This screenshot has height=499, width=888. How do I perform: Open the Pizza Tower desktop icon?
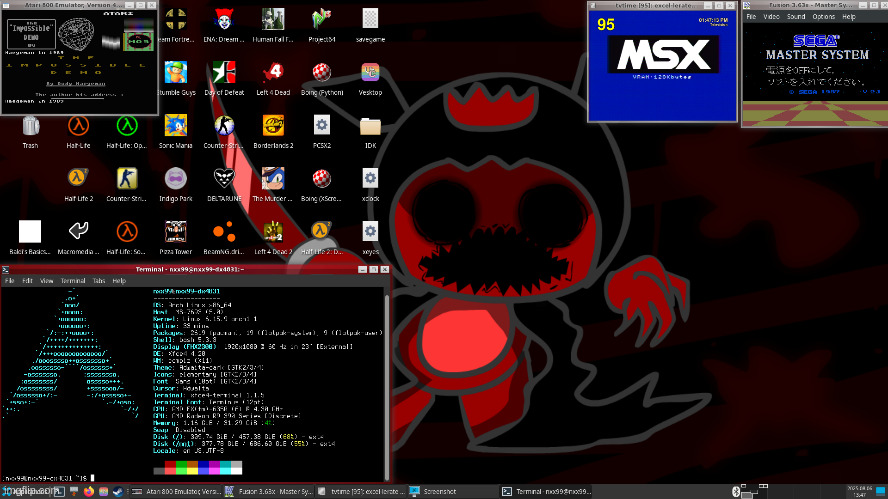click(176, 232)
